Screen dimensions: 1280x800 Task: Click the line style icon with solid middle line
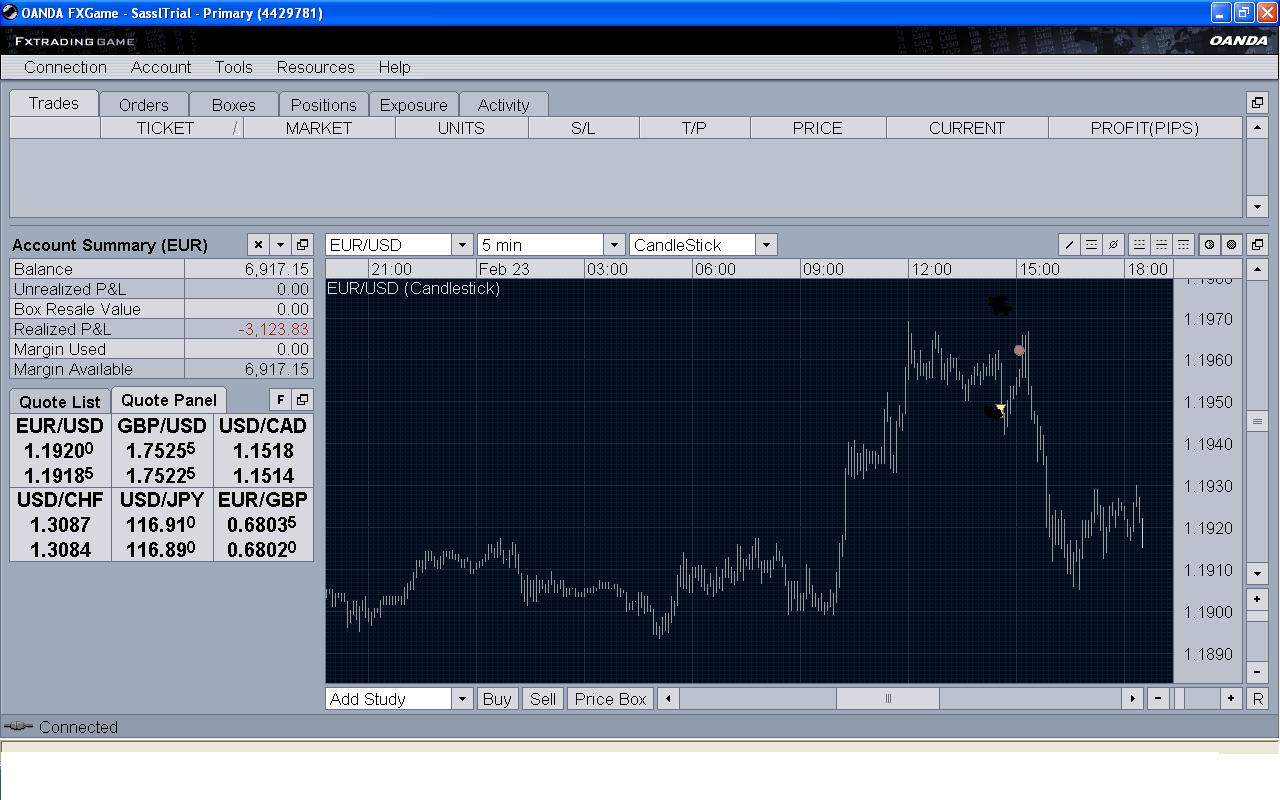pyautogui.click(x=1161, y=245)
